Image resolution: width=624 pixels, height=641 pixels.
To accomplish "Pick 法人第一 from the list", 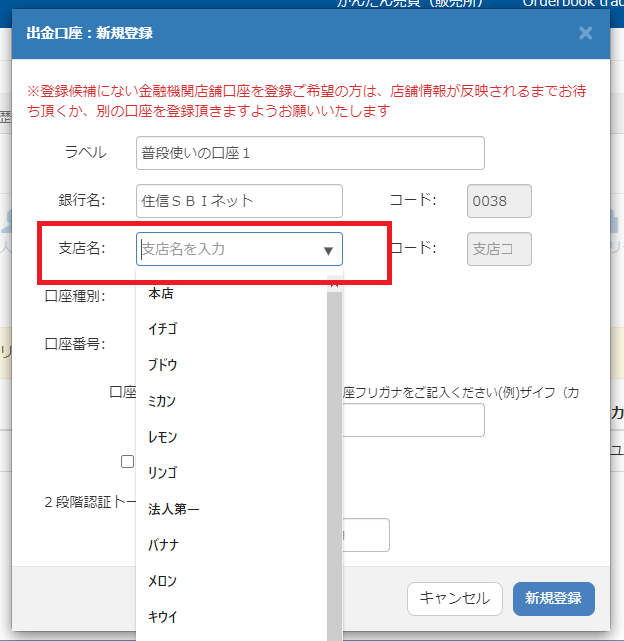I will (231, 509).
